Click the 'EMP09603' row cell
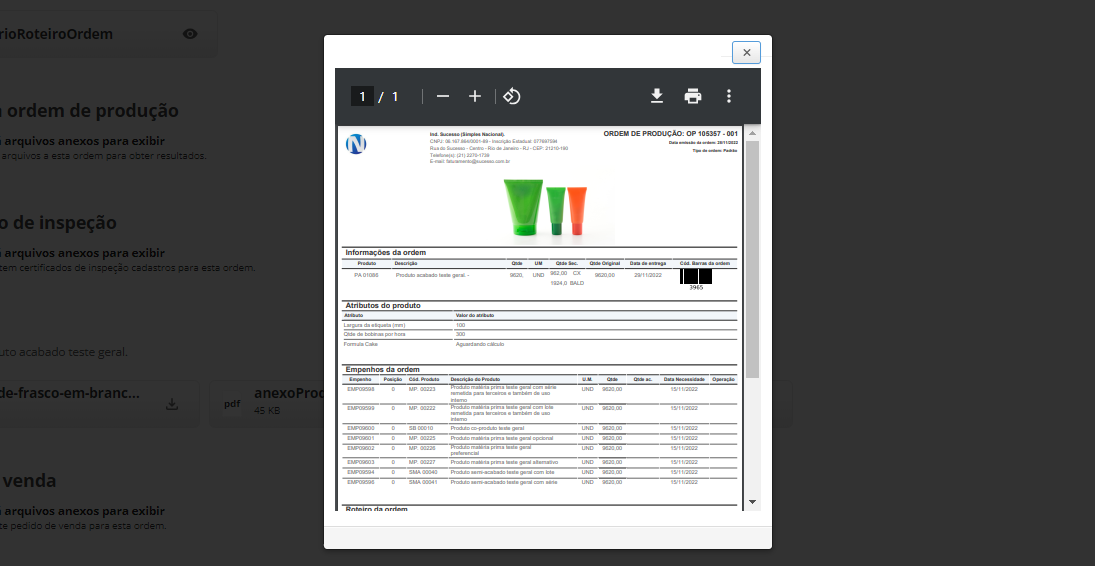 coord(361,462)
